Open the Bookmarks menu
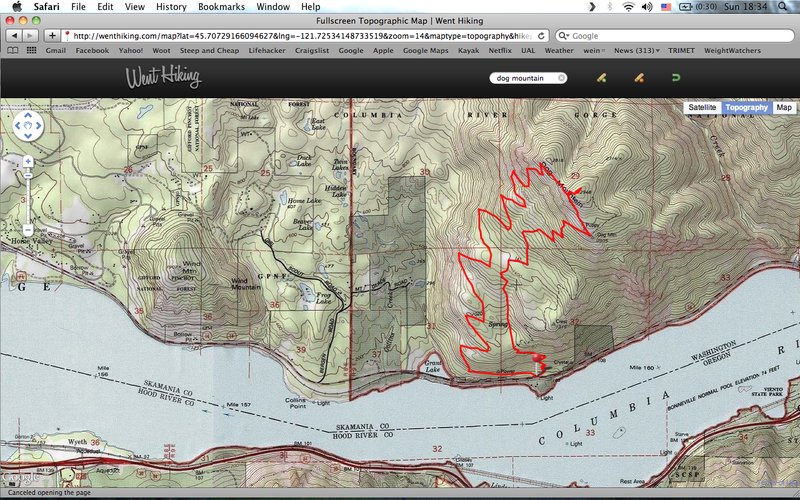800x500 pixels. coord(221,7)
